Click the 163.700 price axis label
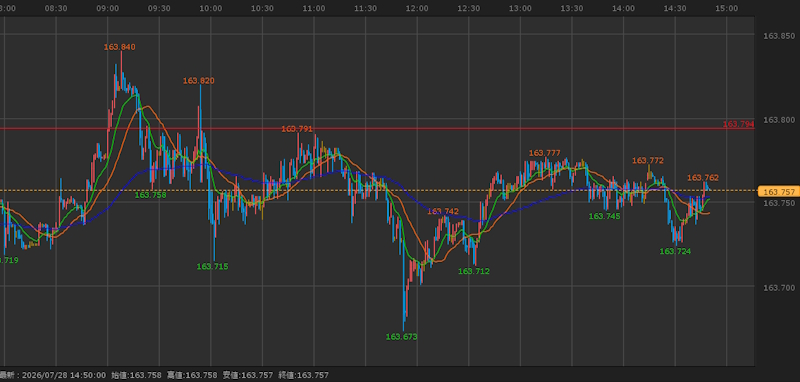800x382 pixels. click(779, 288)
